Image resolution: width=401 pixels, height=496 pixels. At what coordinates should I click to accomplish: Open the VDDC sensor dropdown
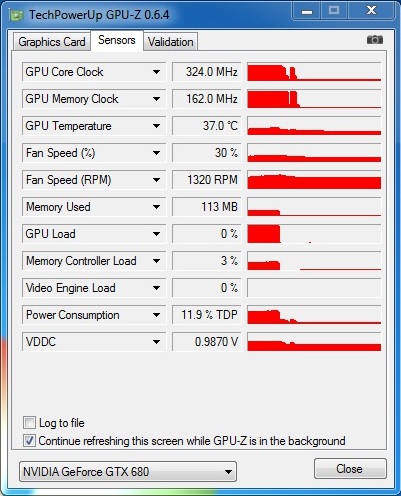click(x=156, y=342)
